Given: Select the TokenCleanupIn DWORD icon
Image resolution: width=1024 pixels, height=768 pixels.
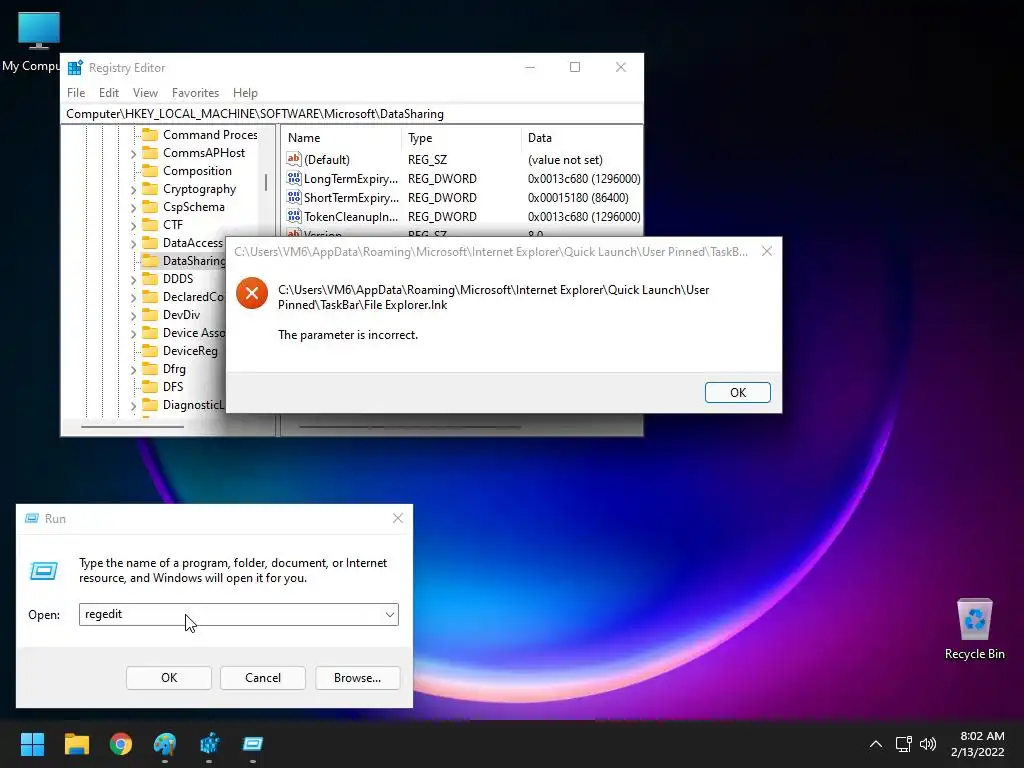Looking at the screenshot, I should (x=294, y=216).
